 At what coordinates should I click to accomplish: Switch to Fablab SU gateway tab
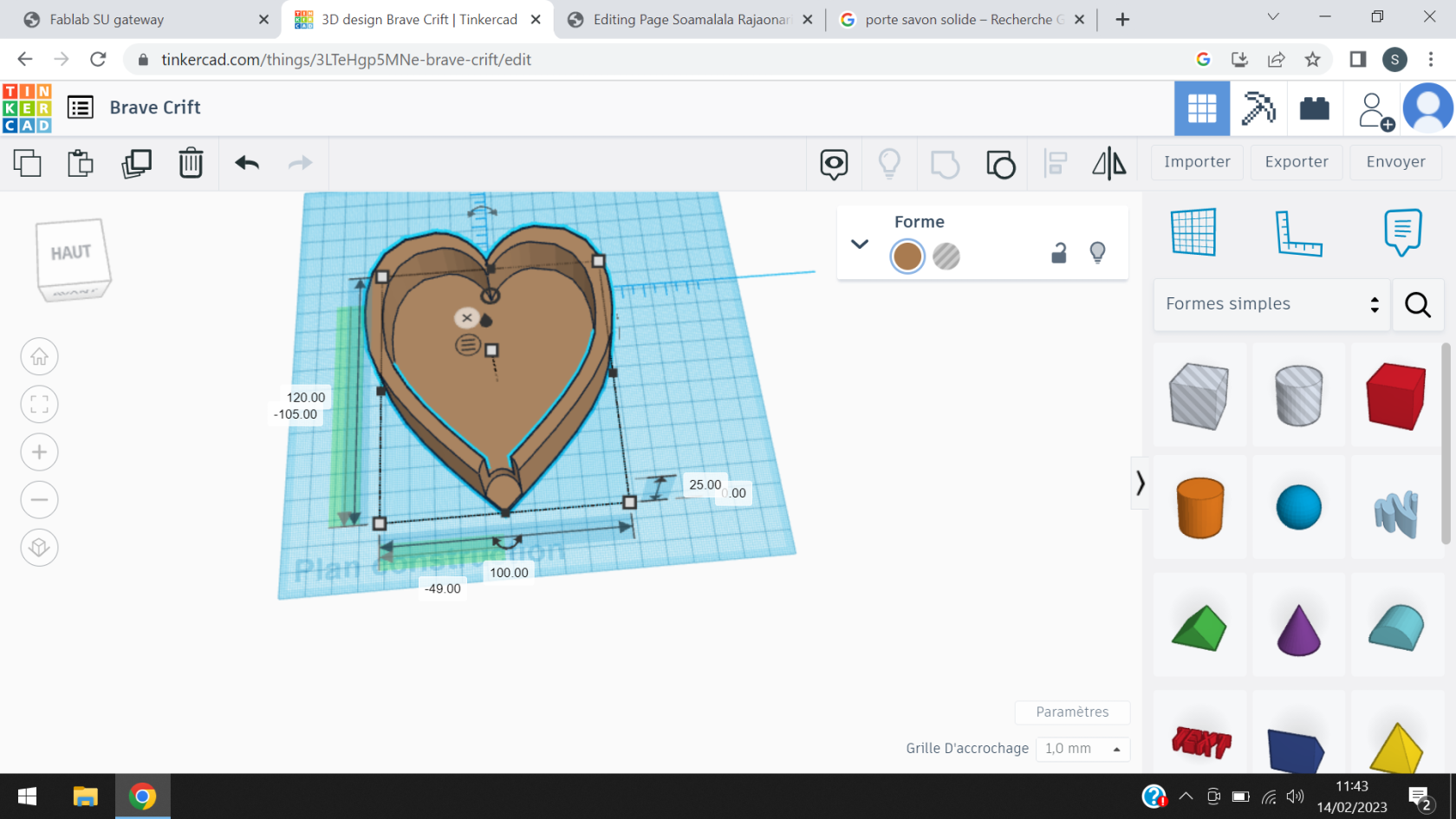[143, 19]
